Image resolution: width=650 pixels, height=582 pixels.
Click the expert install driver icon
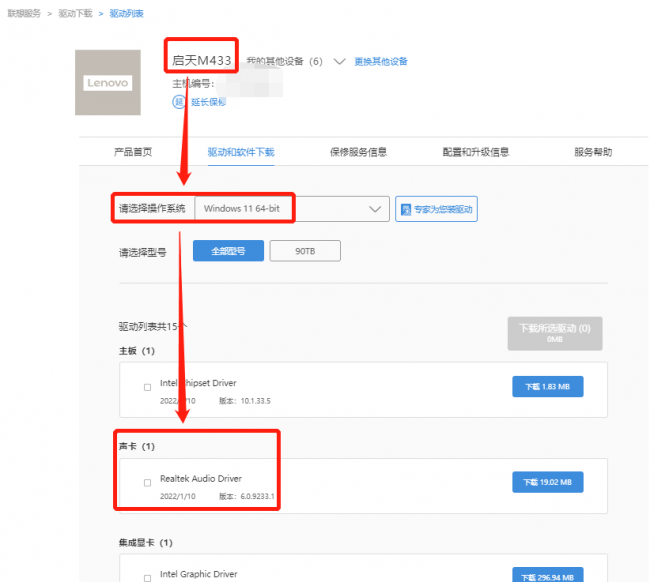pos(406,209)
